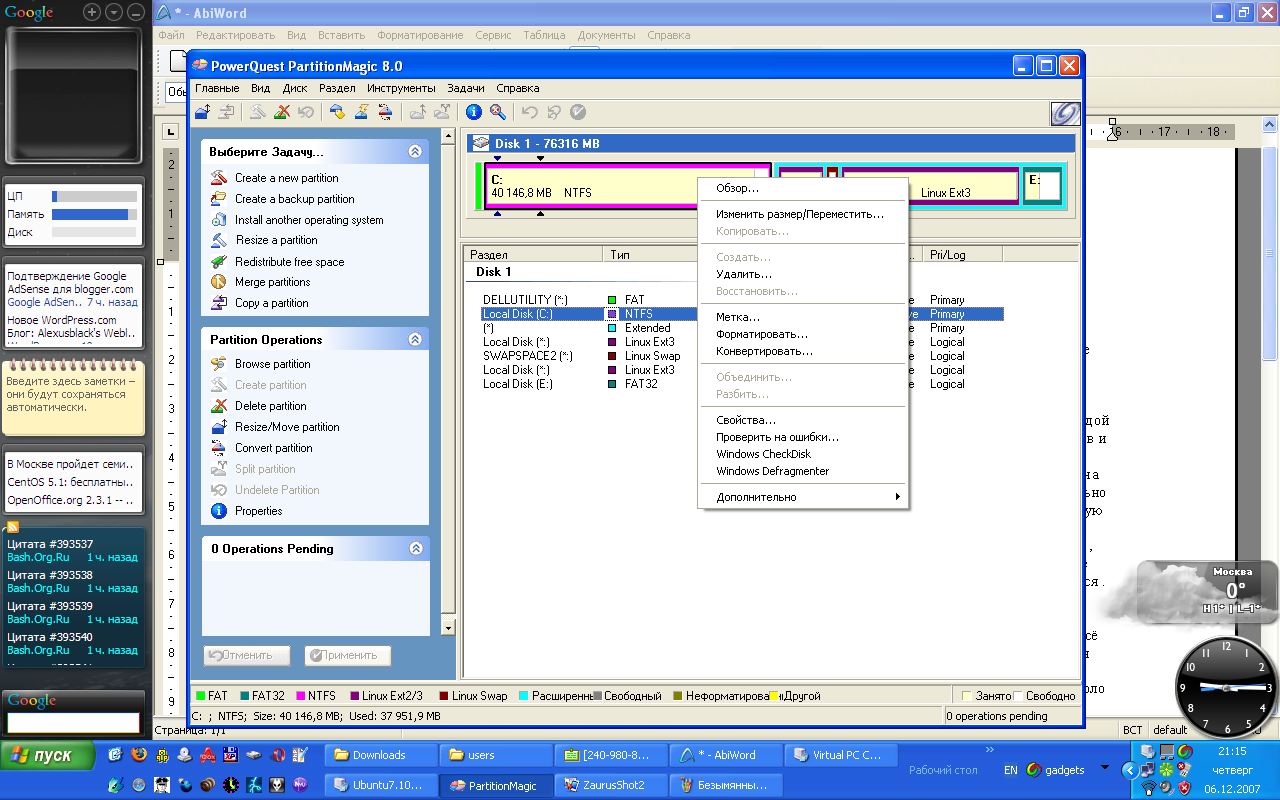Choose Свойства from context menu
Viewport: 1280px width, 800px height.
pyautogui.click(x=803, y=420)
